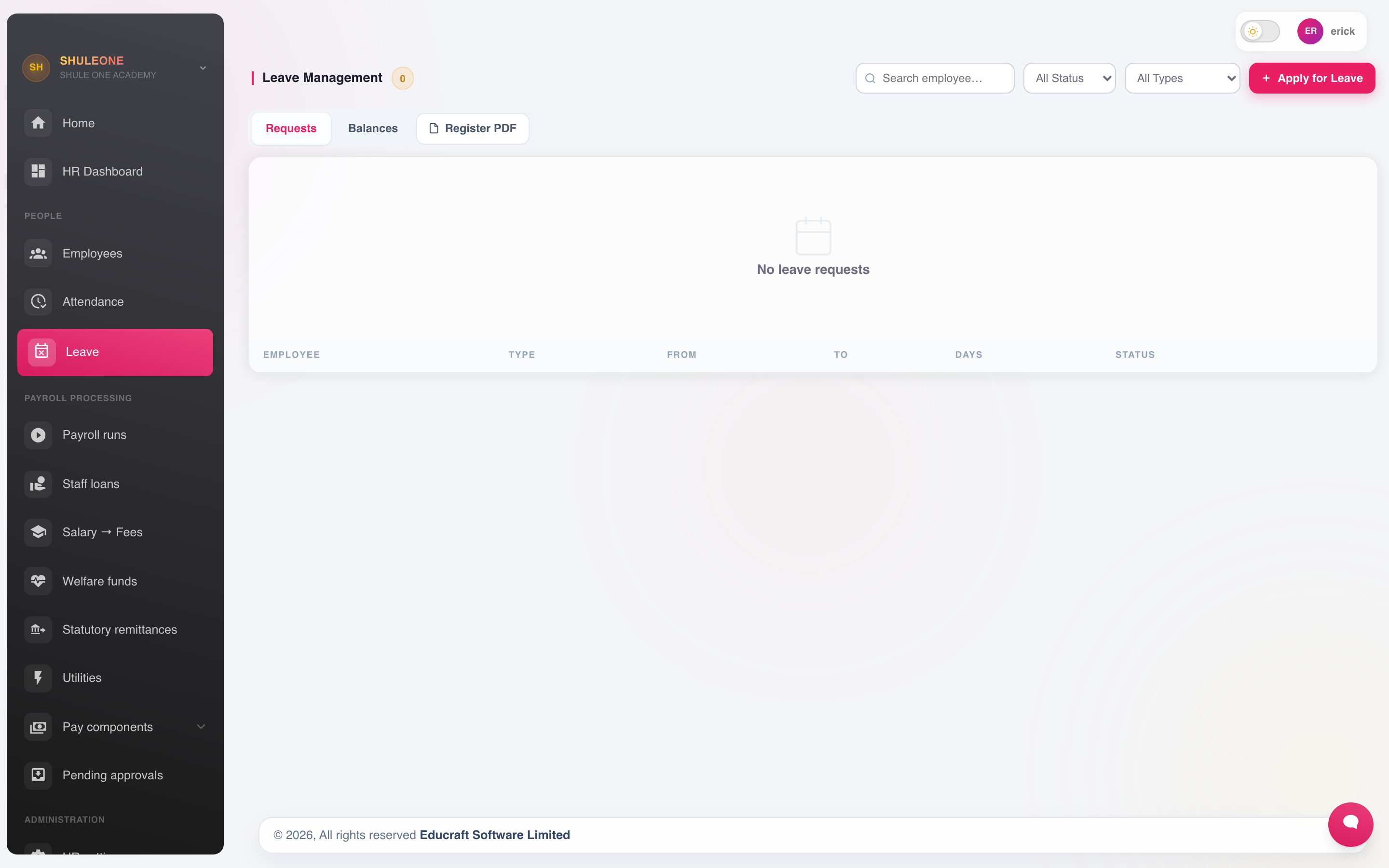Image resolution: width=1389 pixels, height=868 pixels.
Task: Go to HR Dashboard menu item
Action: click(x=115, y=171)
